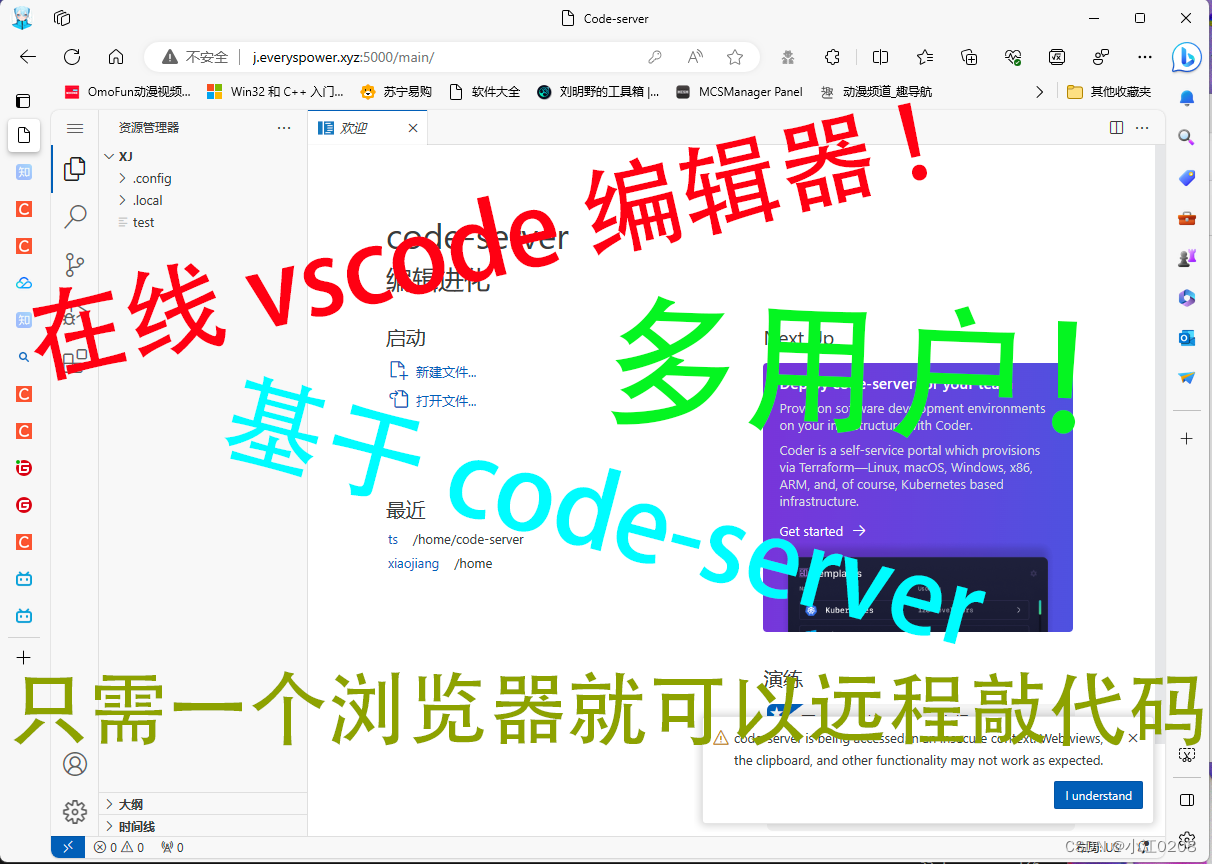Click the browser address bar
The width and height of the screenshot is (1212, 864).
click(400, 57)
